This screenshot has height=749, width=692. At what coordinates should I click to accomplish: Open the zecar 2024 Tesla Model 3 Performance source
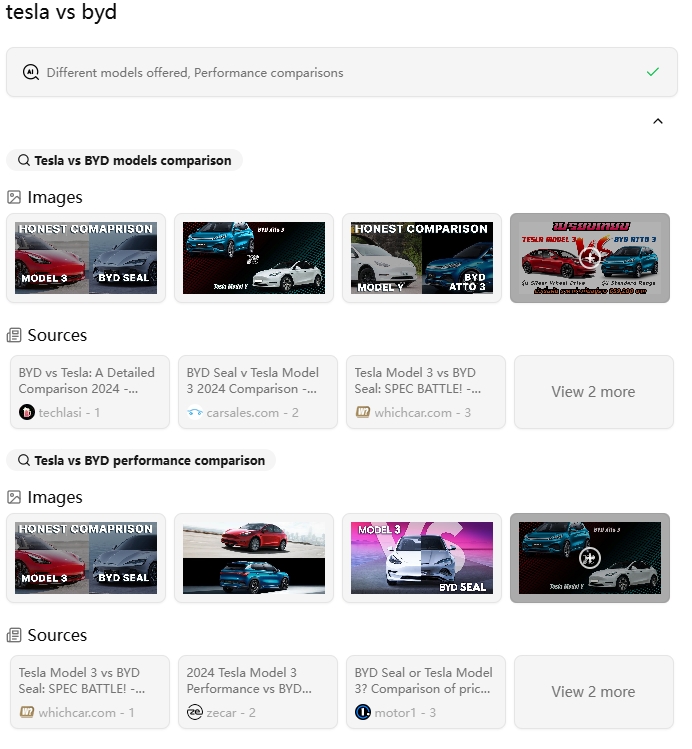point(258,692)
